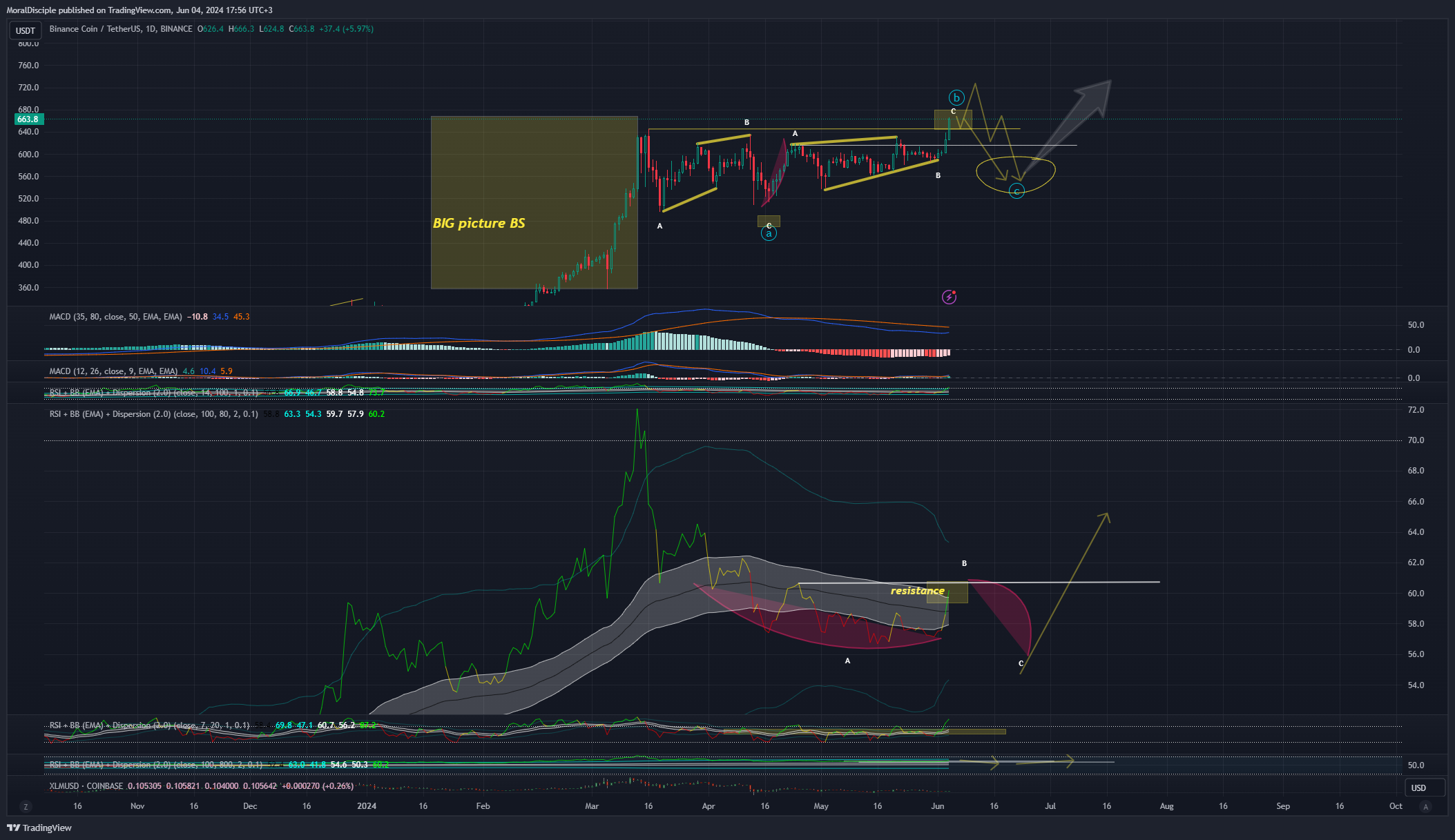Click the TradingView logo
1455x840 pixels.
[x=39, y=828]
